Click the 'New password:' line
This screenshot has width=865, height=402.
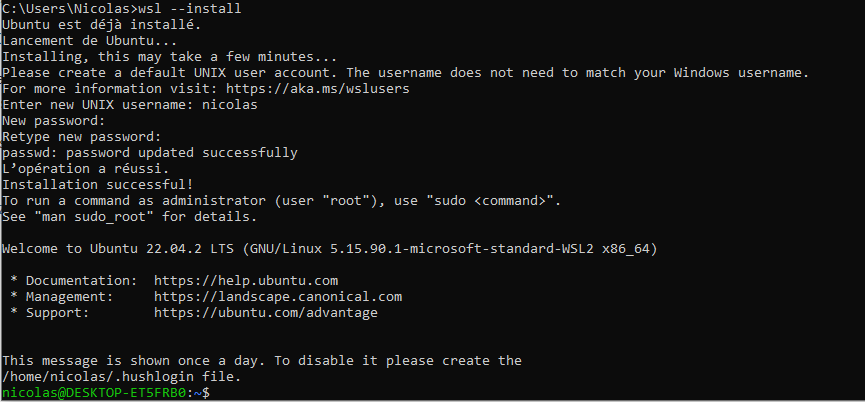53,121
